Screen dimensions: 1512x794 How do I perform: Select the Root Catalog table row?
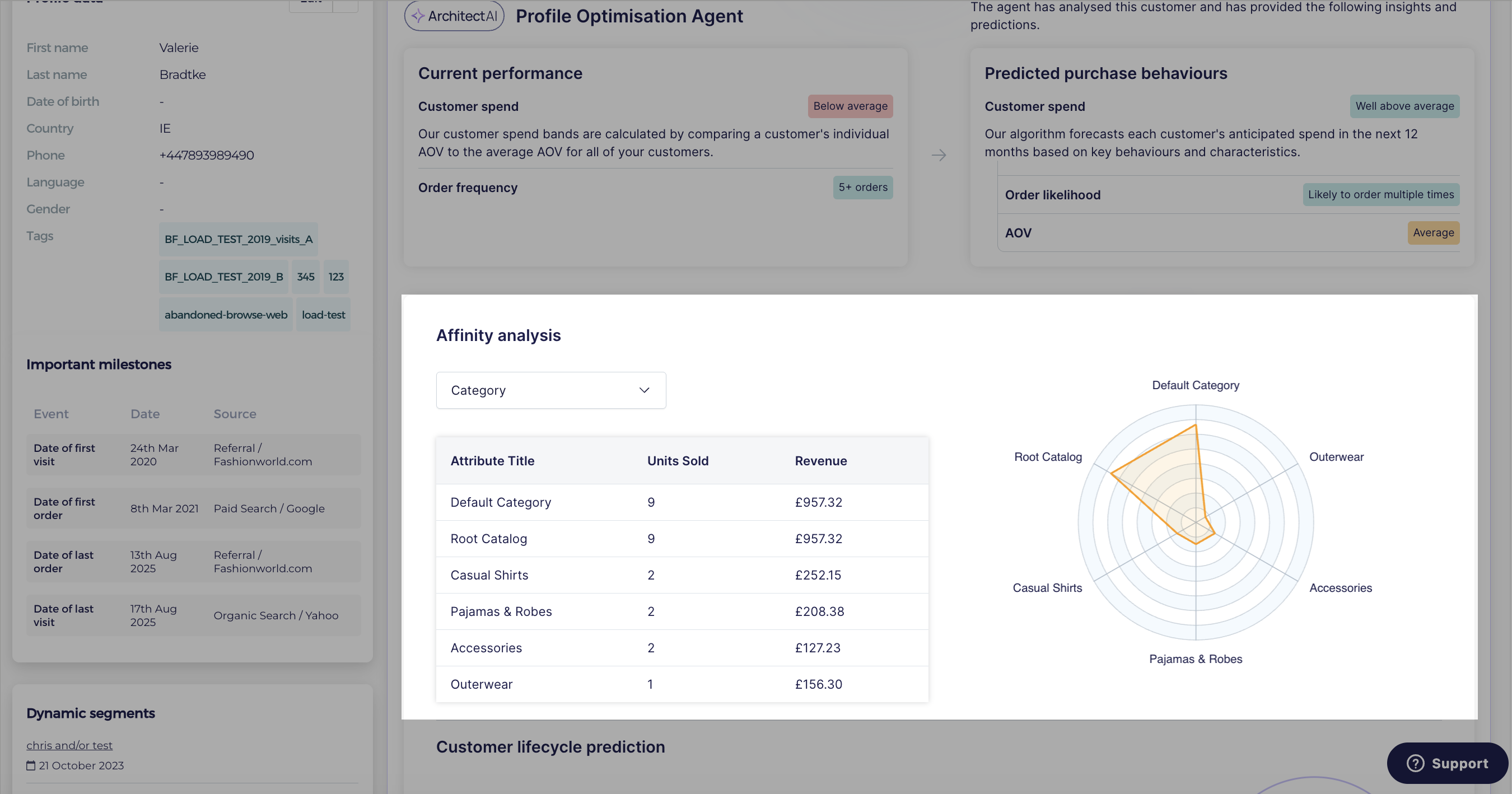pyautogui.click(x=682, y=539)
